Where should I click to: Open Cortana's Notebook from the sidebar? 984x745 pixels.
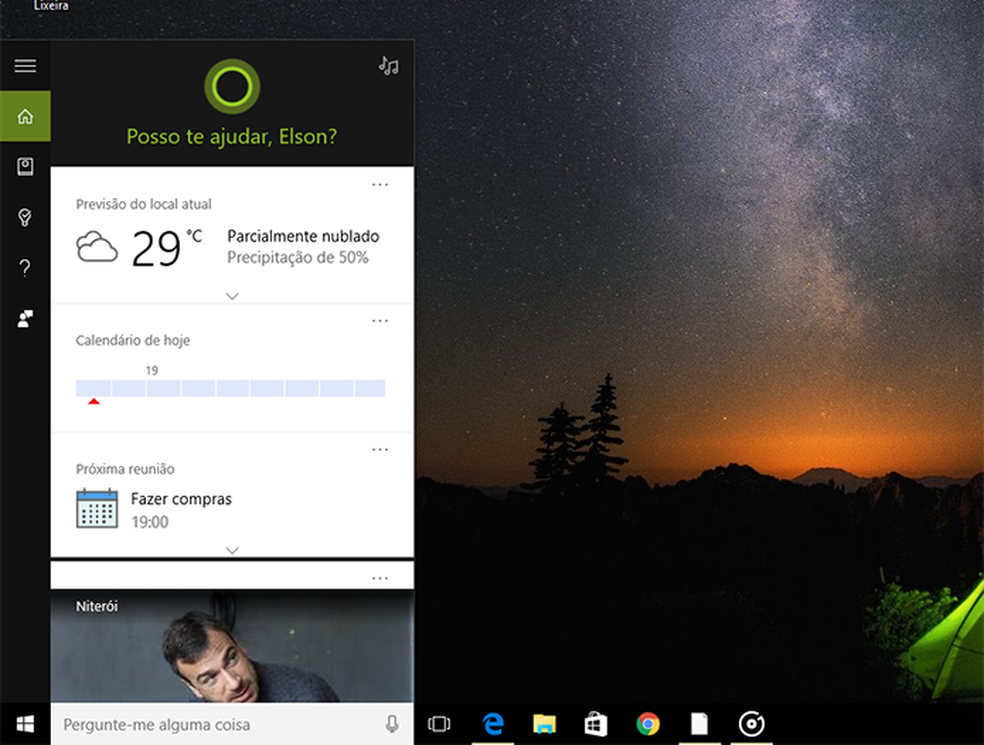[25, 167]
